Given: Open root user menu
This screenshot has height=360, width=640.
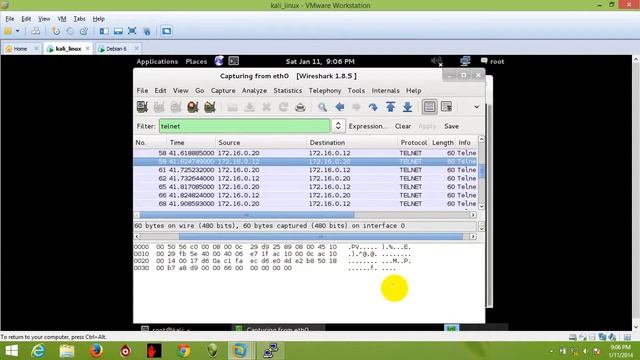Looking at the screenshot, I should pyautogui.click(x=492, y=61).
